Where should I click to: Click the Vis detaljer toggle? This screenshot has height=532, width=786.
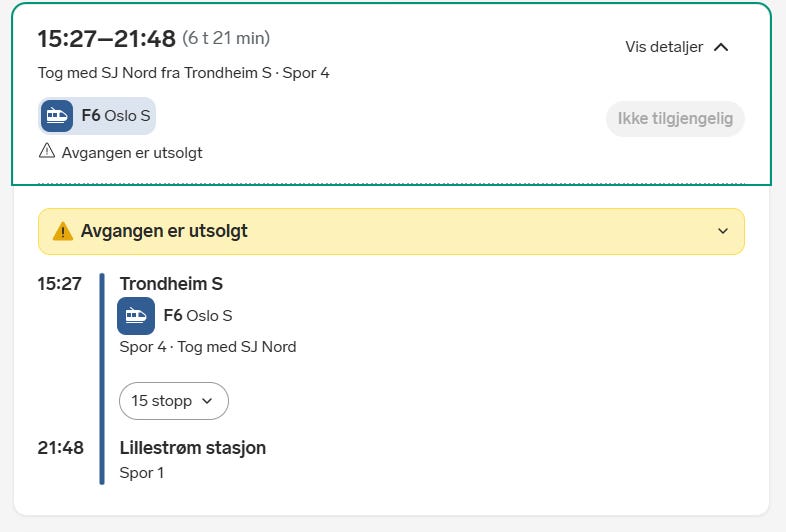point(664,47)
